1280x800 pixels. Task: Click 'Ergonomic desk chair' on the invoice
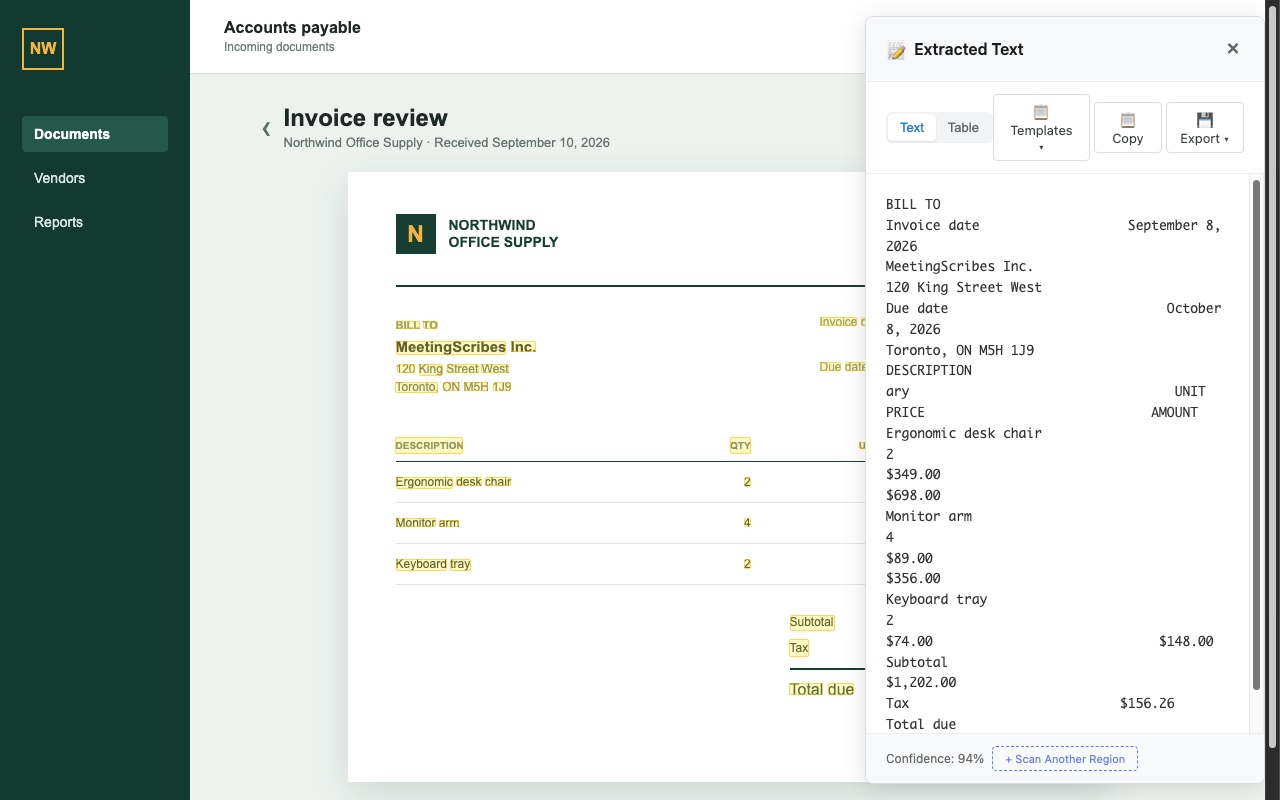point(453,482)
